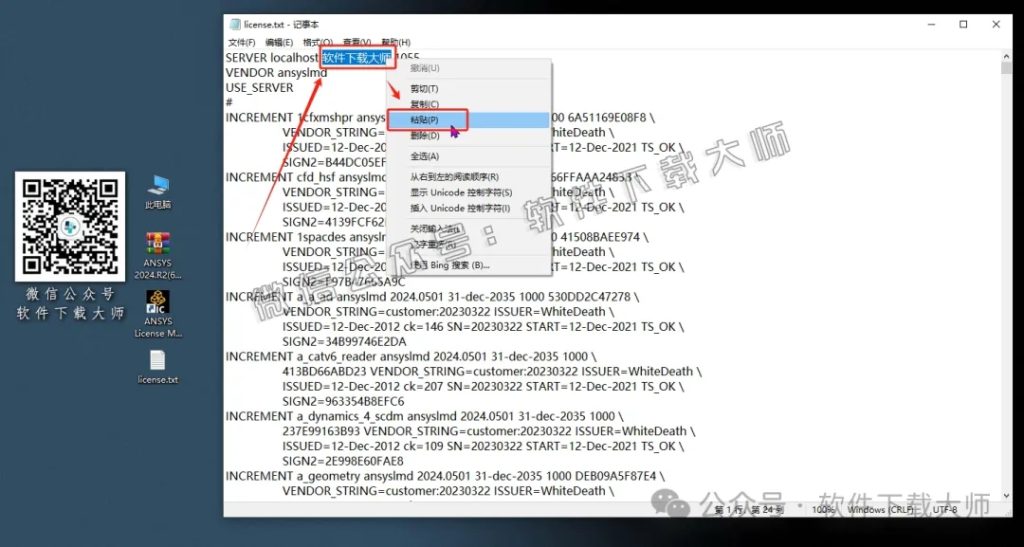Click the license.txt - 记事本 window title
Viewport: 1024px width, 547px height.
pos(281,25)
